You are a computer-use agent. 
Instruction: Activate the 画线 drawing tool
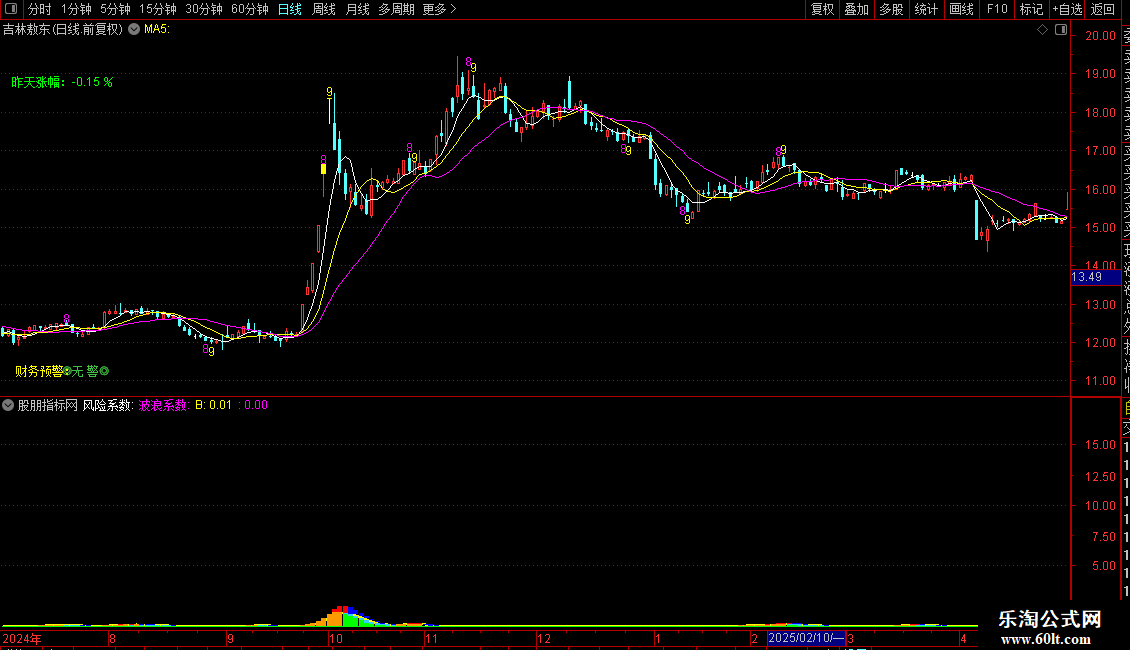click(961, 9)
